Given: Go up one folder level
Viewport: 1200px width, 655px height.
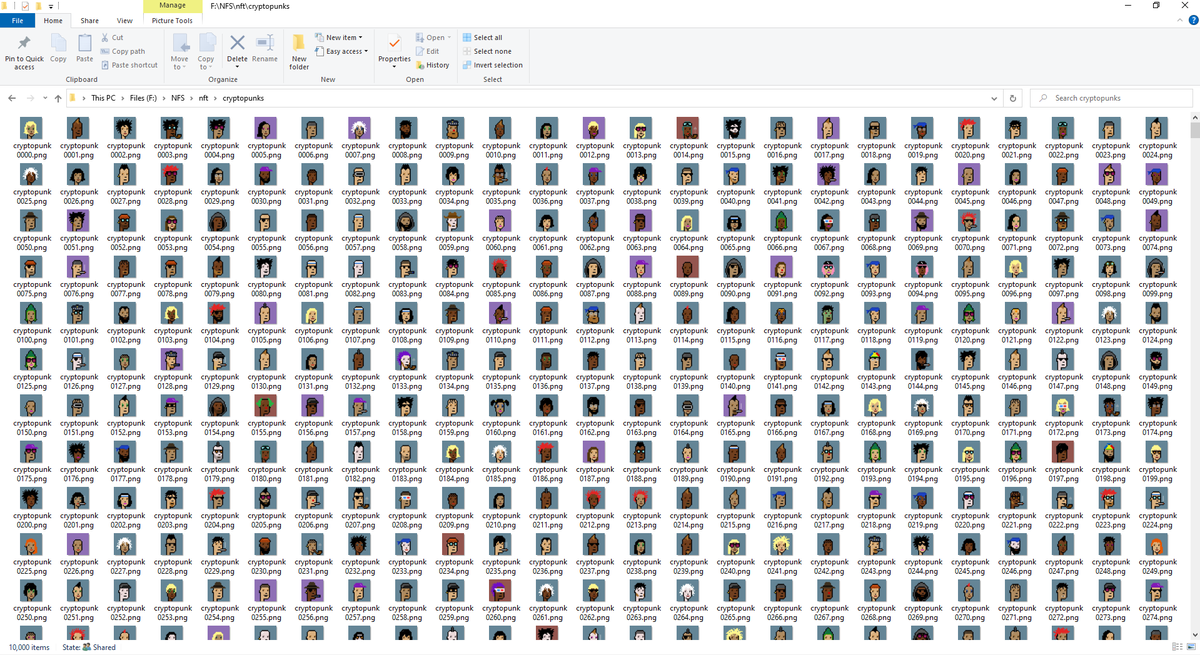Looking at the screenshot, I should tap(58, 98).
